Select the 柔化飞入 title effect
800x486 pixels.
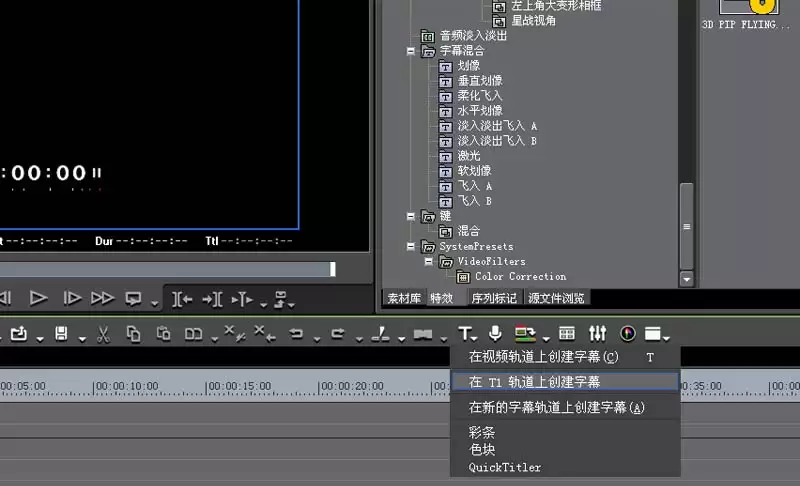click(480, 96)
